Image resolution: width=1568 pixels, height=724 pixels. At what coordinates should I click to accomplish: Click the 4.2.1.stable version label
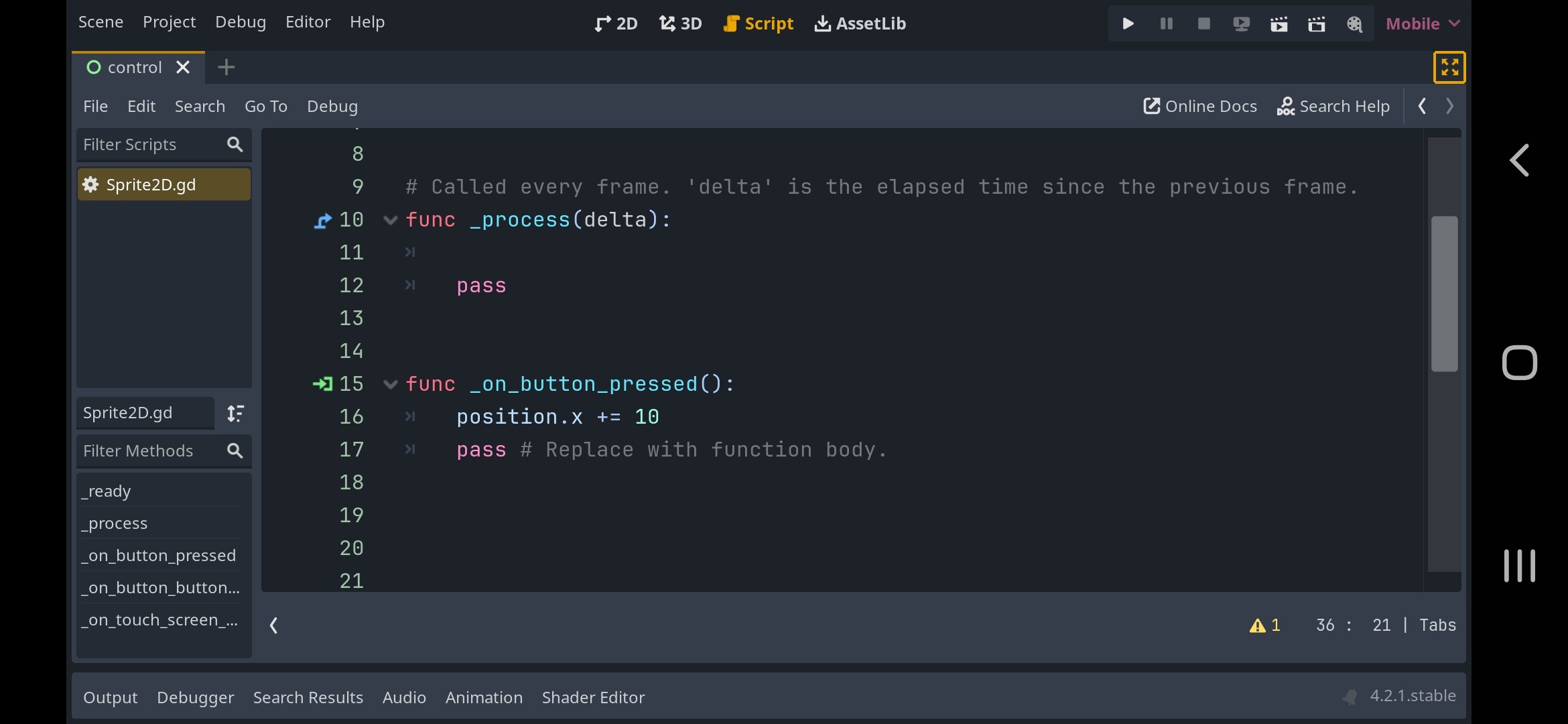click(1413, 696)
